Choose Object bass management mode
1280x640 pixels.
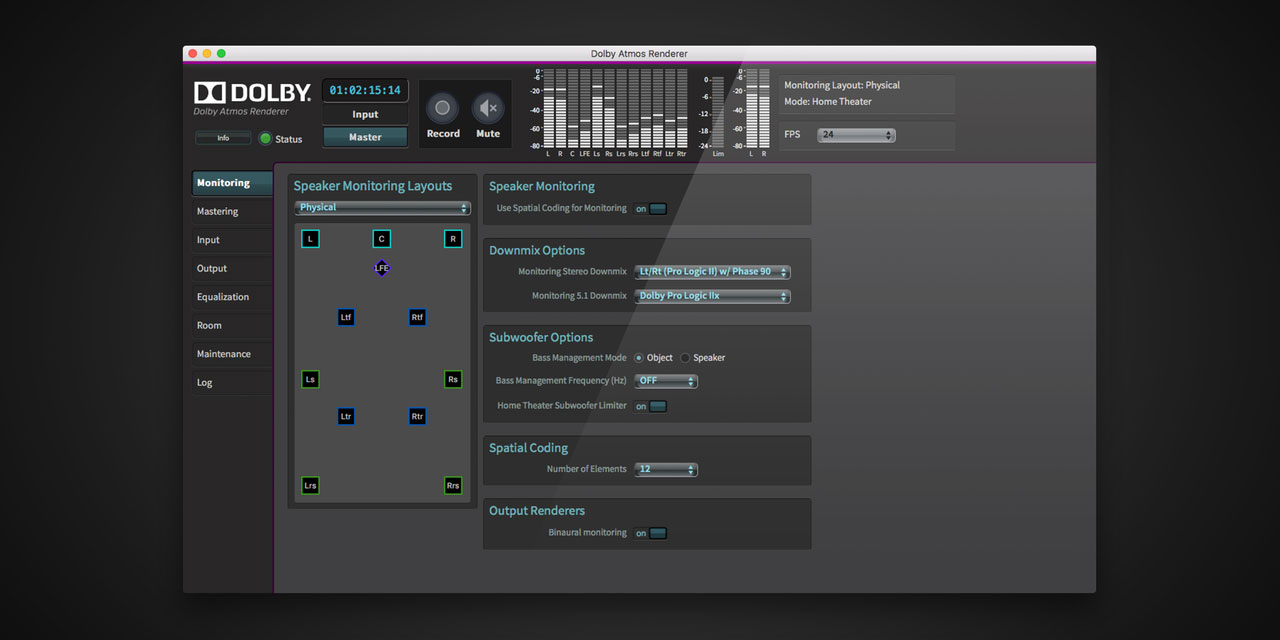pos(639,358)
